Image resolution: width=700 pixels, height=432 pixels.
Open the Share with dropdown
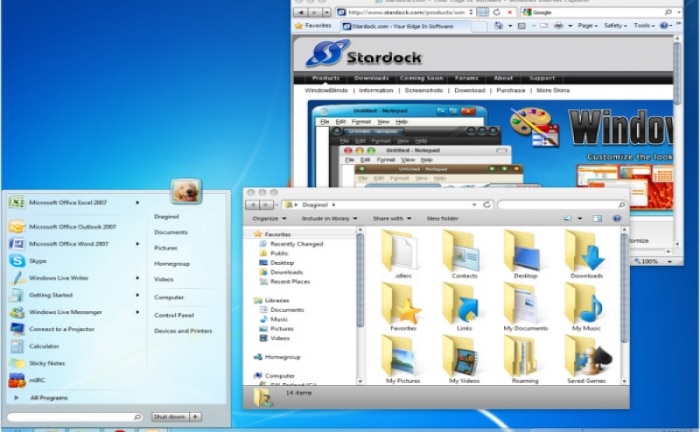click(392, 219)
